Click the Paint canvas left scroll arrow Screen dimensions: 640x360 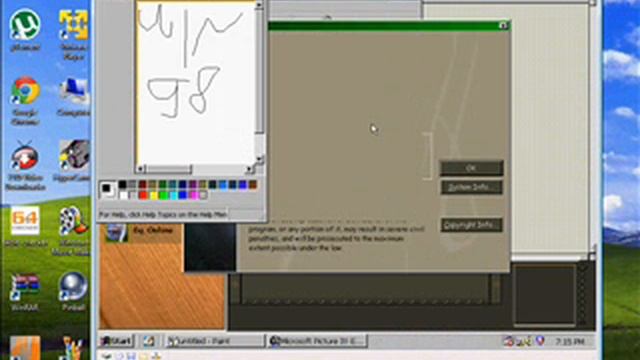tap(140, 169)
